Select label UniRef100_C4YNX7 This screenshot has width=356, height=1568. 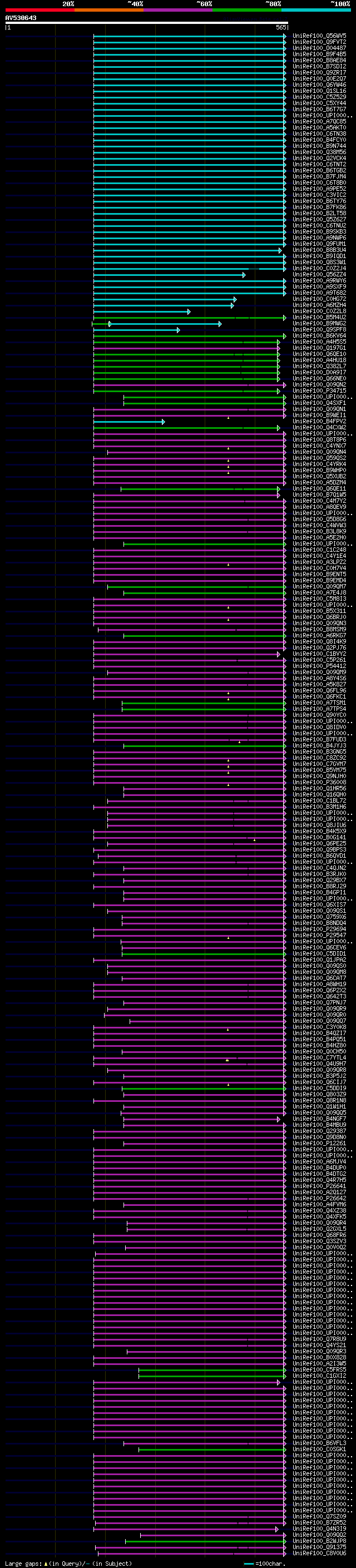[319, 446]
